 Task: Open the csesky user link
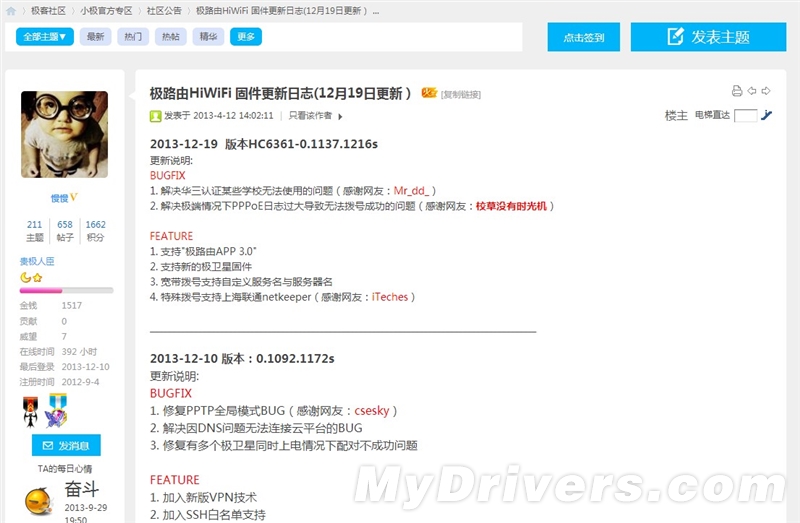(372, 411)
